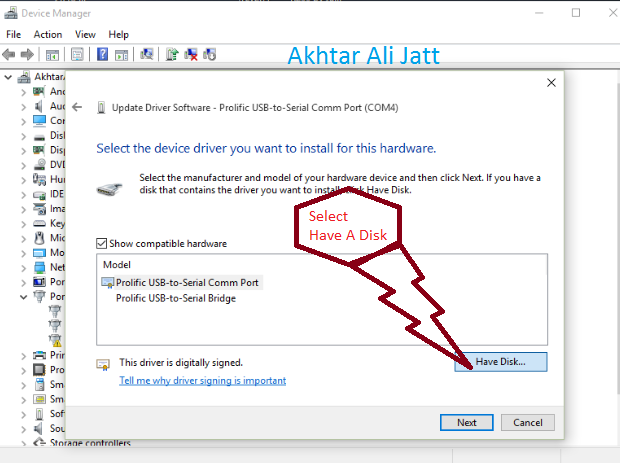Click the Uninstall device red X icon

[191, 54]
